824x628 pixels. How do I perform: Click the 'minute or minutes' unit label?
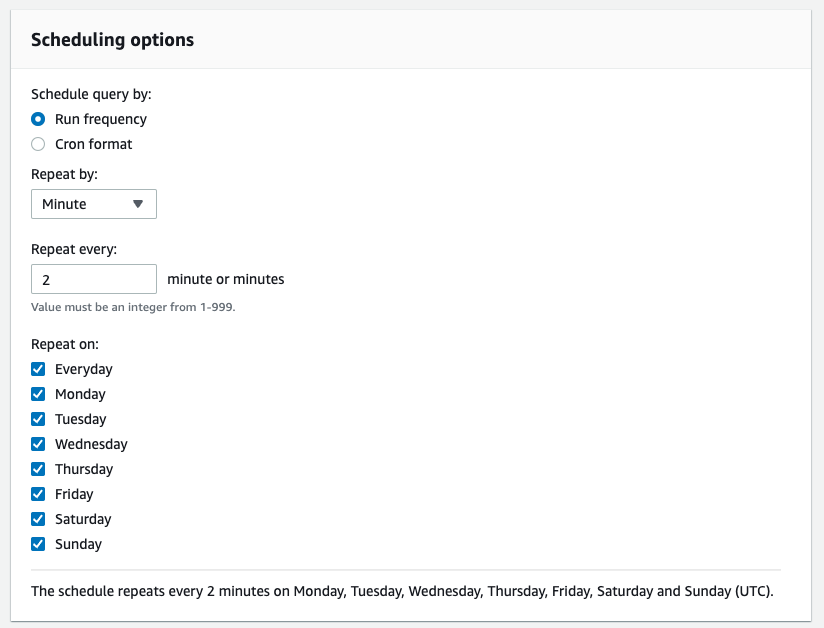[225, 279]
